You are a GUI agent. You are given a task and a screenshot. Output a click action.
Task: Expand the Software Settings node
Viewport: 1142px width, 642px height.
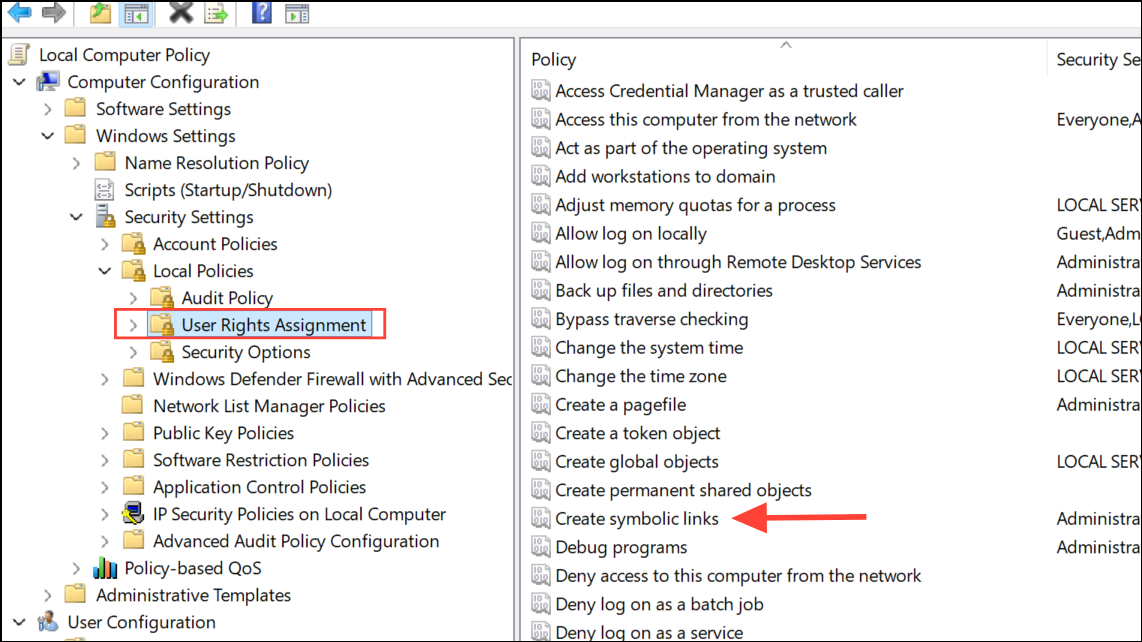(x=48, y=109)
